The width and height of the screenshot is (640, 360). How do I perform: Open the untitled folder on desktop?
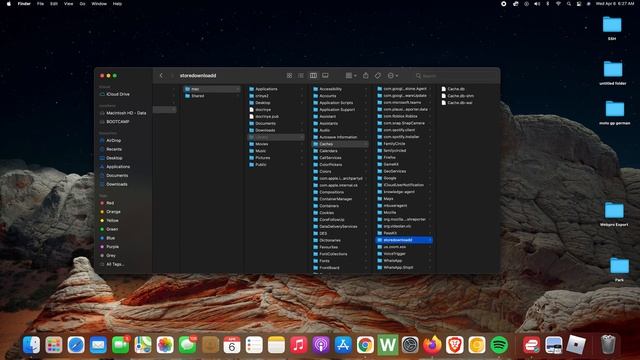613,73
